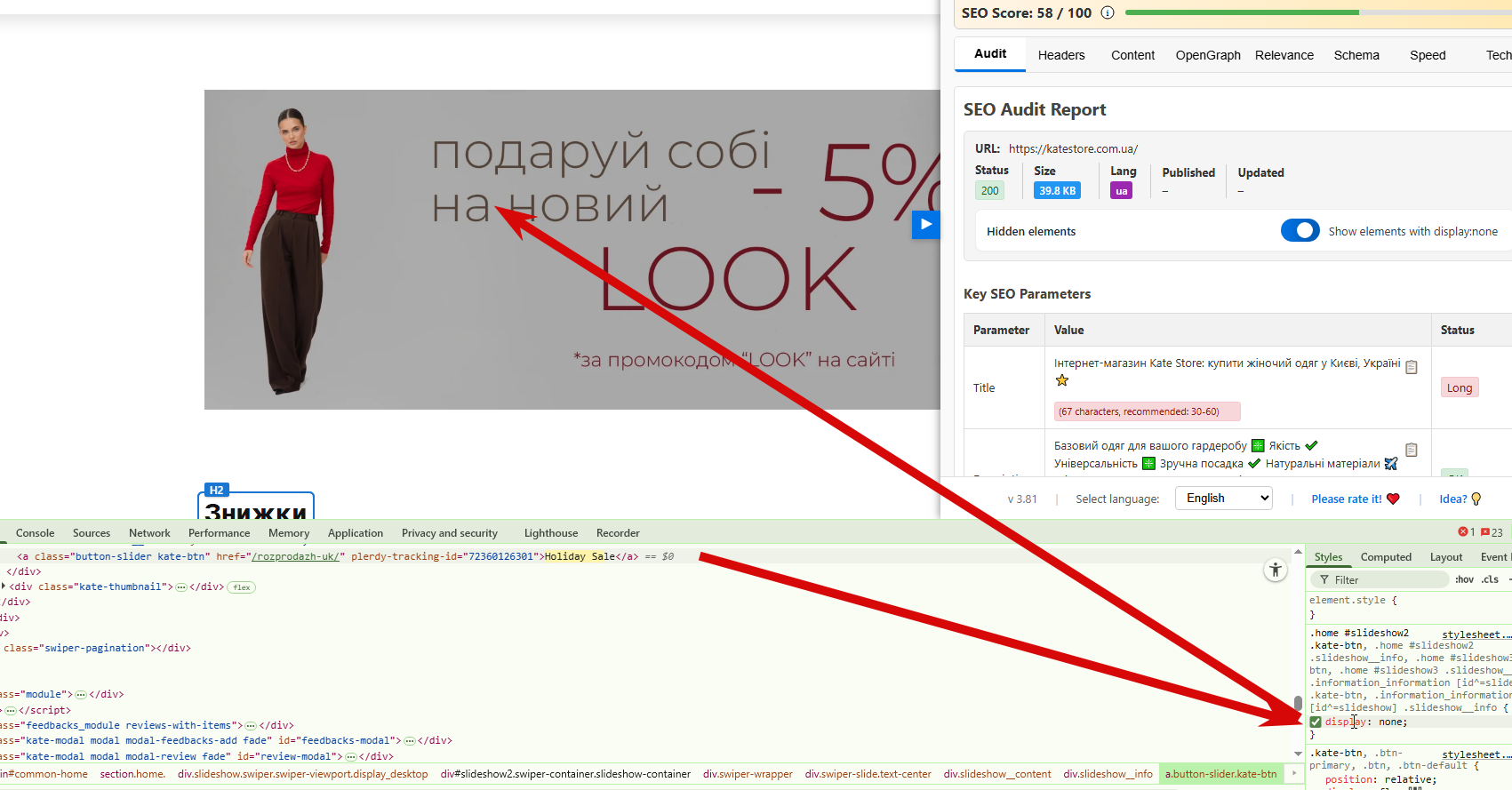
Task: Select div.slideshow__info breadcrumb
Action: pos(1108,774)
